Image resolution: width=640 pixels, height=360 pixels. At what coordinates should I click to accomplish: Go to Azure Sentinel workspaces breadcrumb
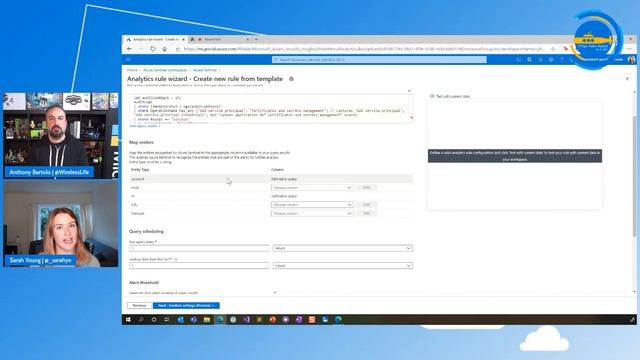[165, 70]
